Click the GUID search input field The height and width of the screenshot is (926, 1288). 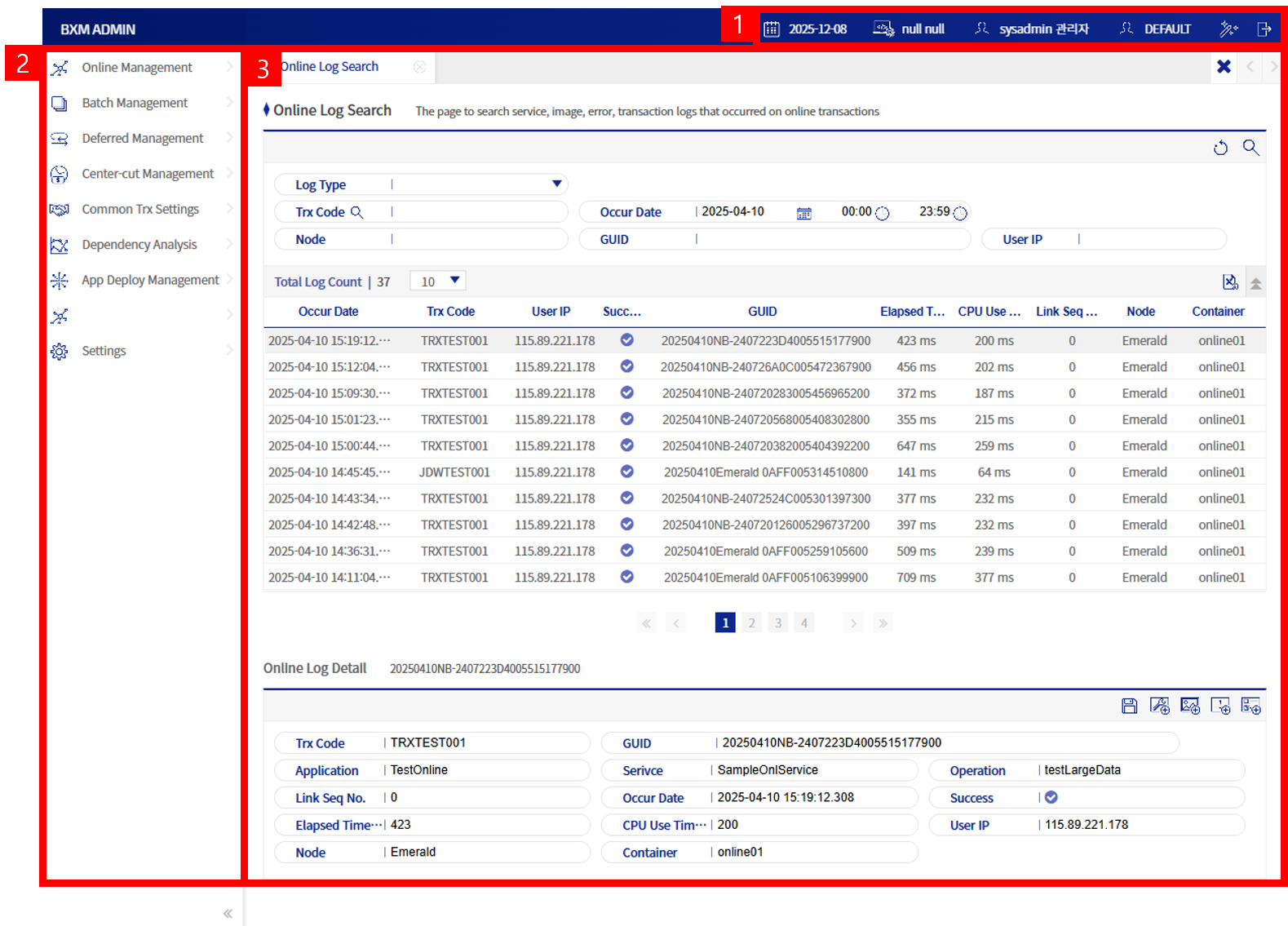click(832, 239)
